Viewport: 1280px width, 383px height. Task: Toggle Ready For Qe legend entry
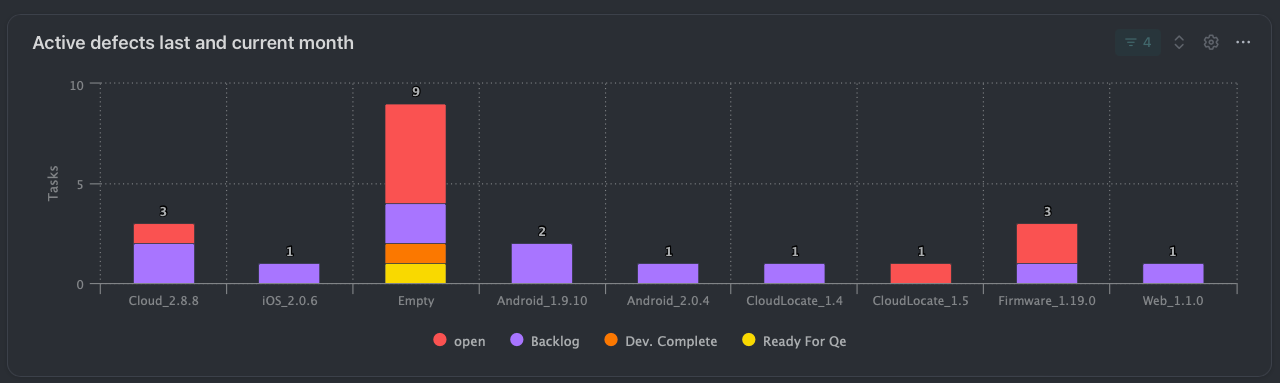pos(794,341)
